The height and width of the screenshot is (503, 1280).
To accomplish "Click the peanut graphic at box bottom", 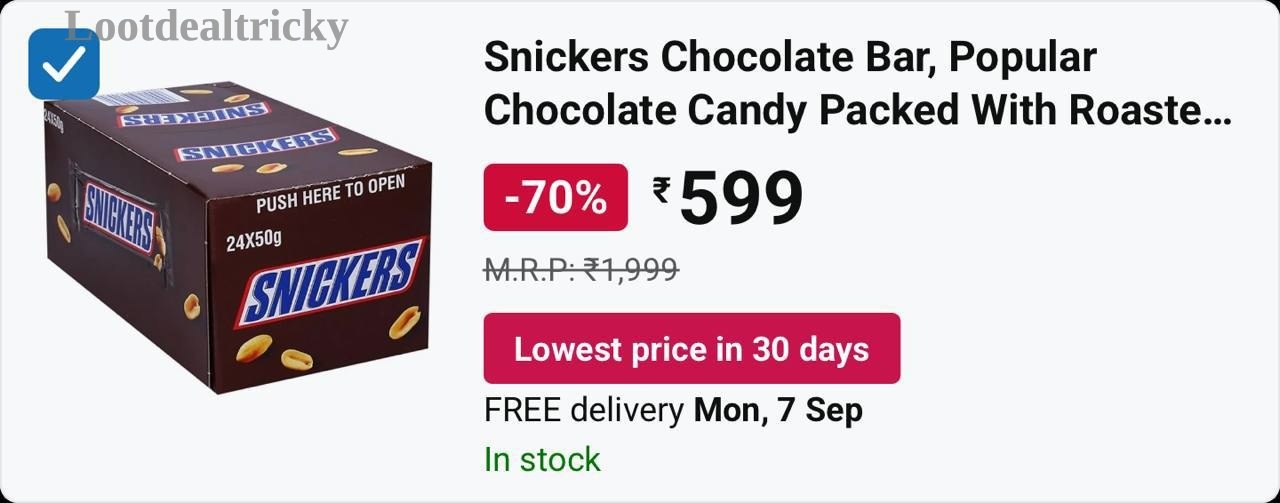I will [295, 358].
